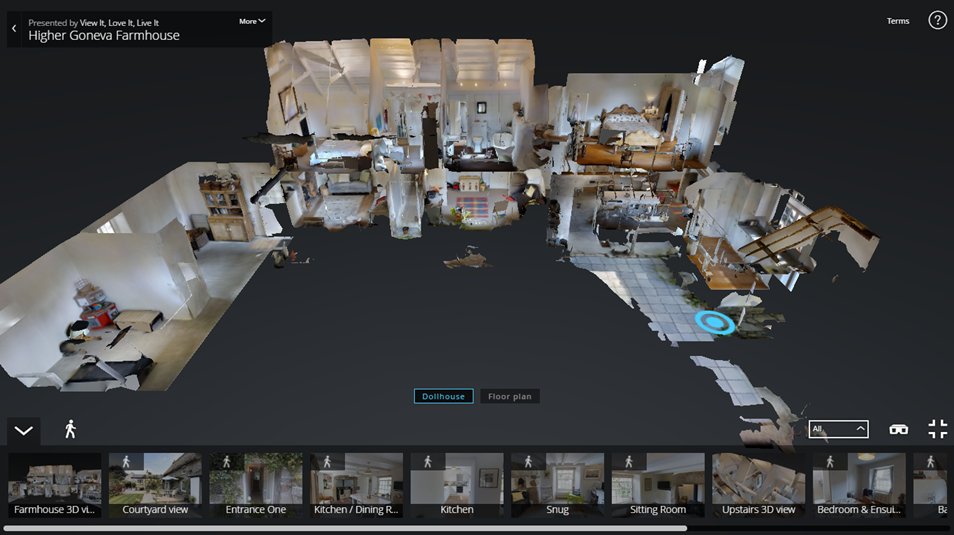
Task: Open the All floors selector
Action: 838,429
